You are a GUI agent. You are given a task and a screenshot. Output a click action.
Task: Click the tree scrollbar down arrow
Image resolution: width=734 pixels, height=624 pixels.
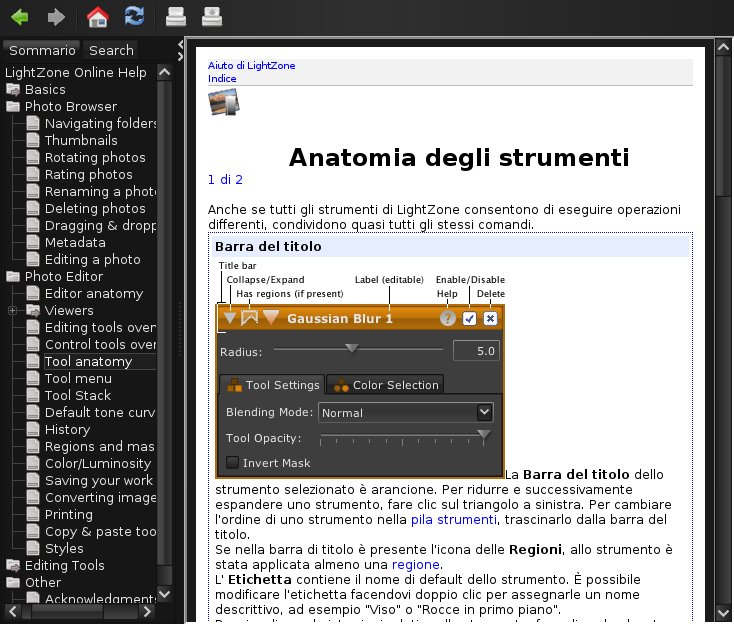[x=164, y=595]
